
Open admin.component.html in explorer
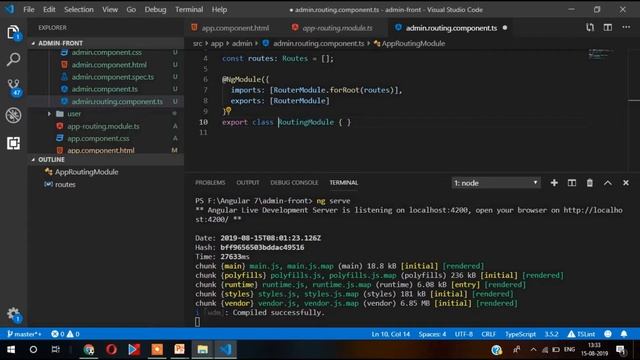tap(109, 64)
